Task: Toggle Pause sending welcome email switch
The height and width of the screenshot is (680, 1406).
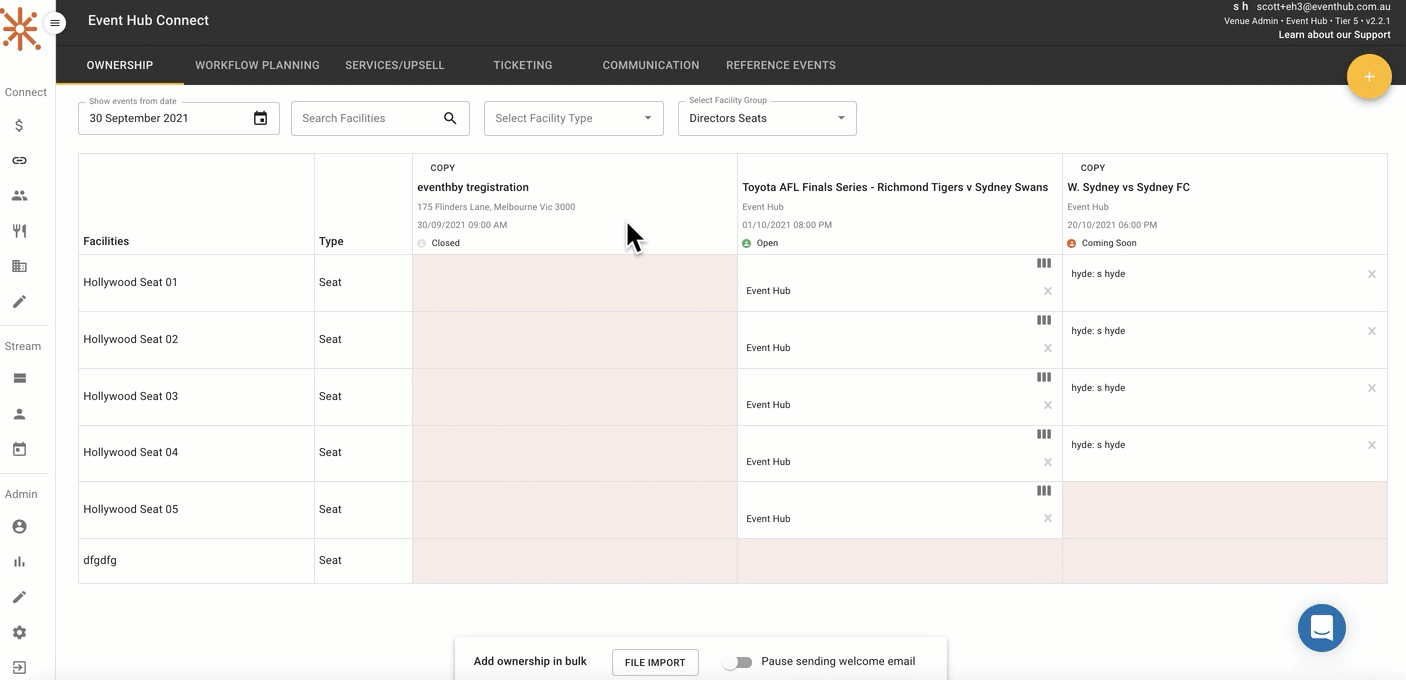Action: [738, 662]
